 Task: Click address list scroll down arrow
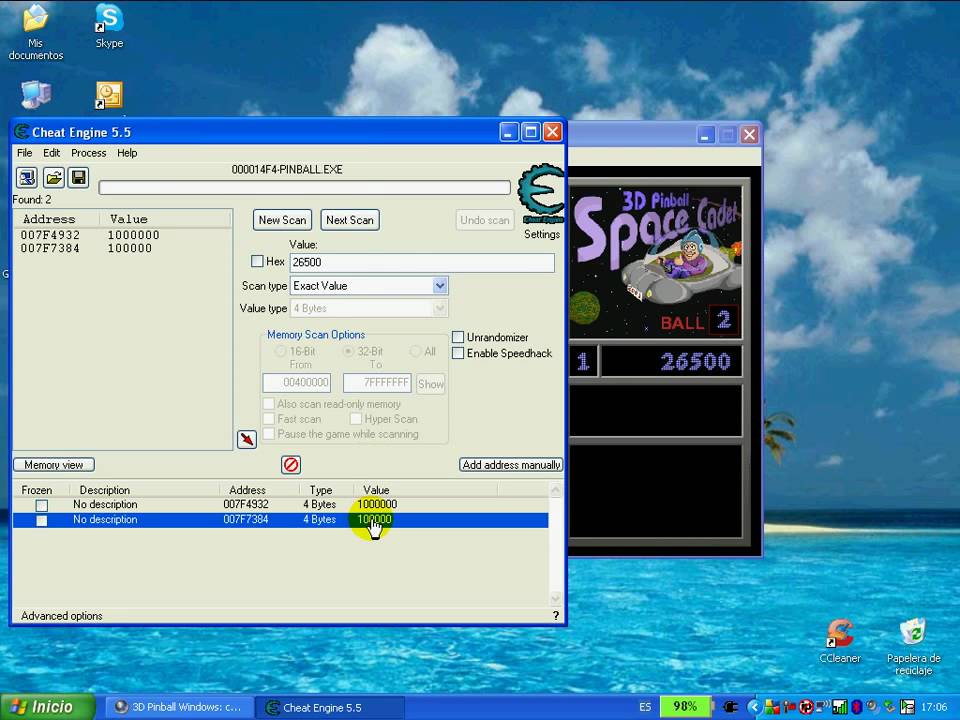pyautogui.click(x=555, y=599)
